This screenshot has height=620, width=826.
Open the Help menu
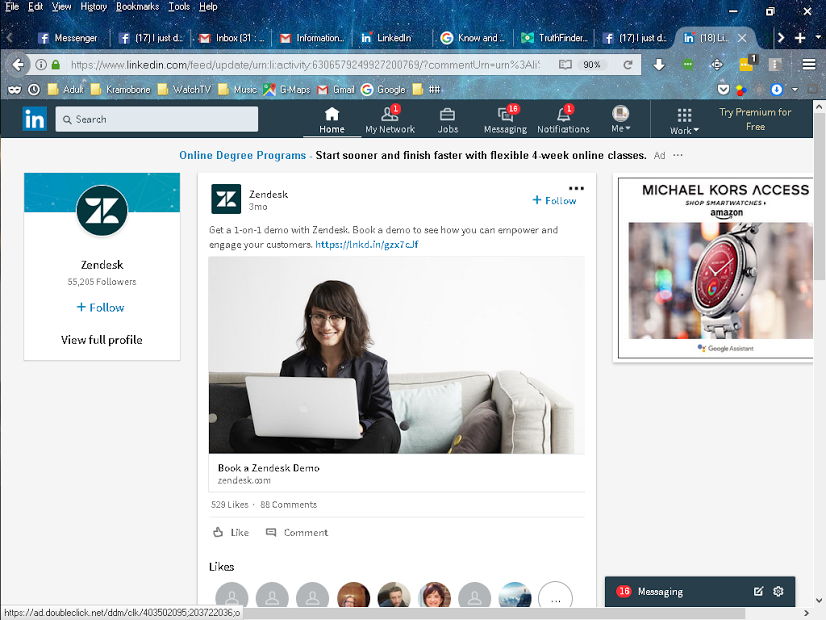coord(208,7)
